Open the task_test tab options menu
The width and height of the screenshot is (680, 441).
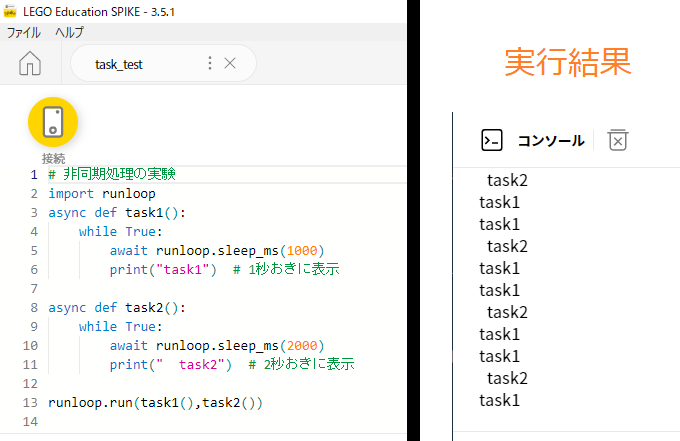(x=210, y=63)
